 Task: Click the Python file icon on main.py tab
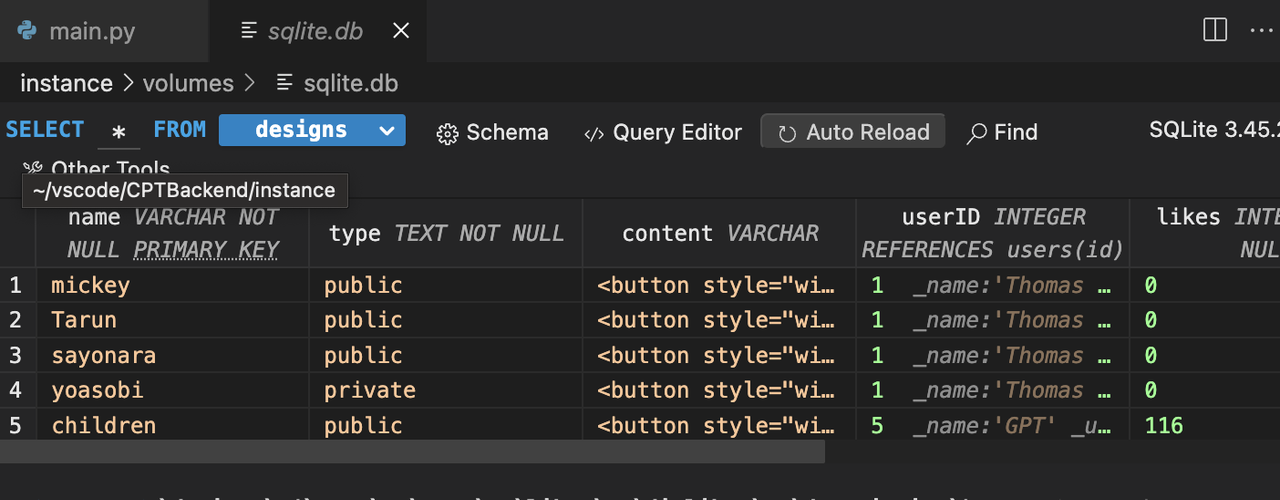click(27, 31)
